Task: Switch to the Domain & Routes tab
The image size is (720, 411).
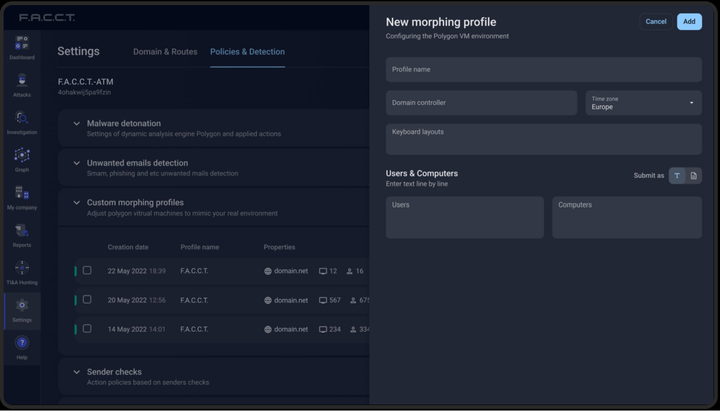Action: pyautogui.click(x=165, y=52)
